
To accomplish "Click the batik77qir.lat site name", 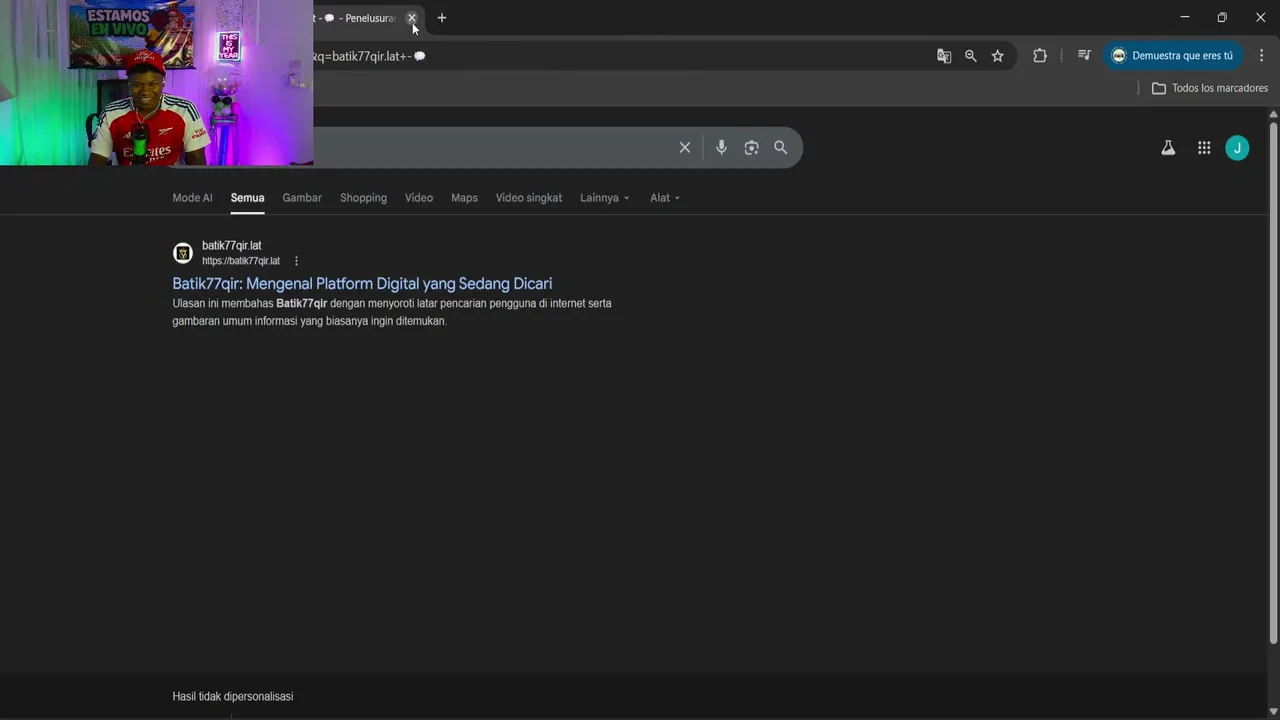I will point(232,246).
